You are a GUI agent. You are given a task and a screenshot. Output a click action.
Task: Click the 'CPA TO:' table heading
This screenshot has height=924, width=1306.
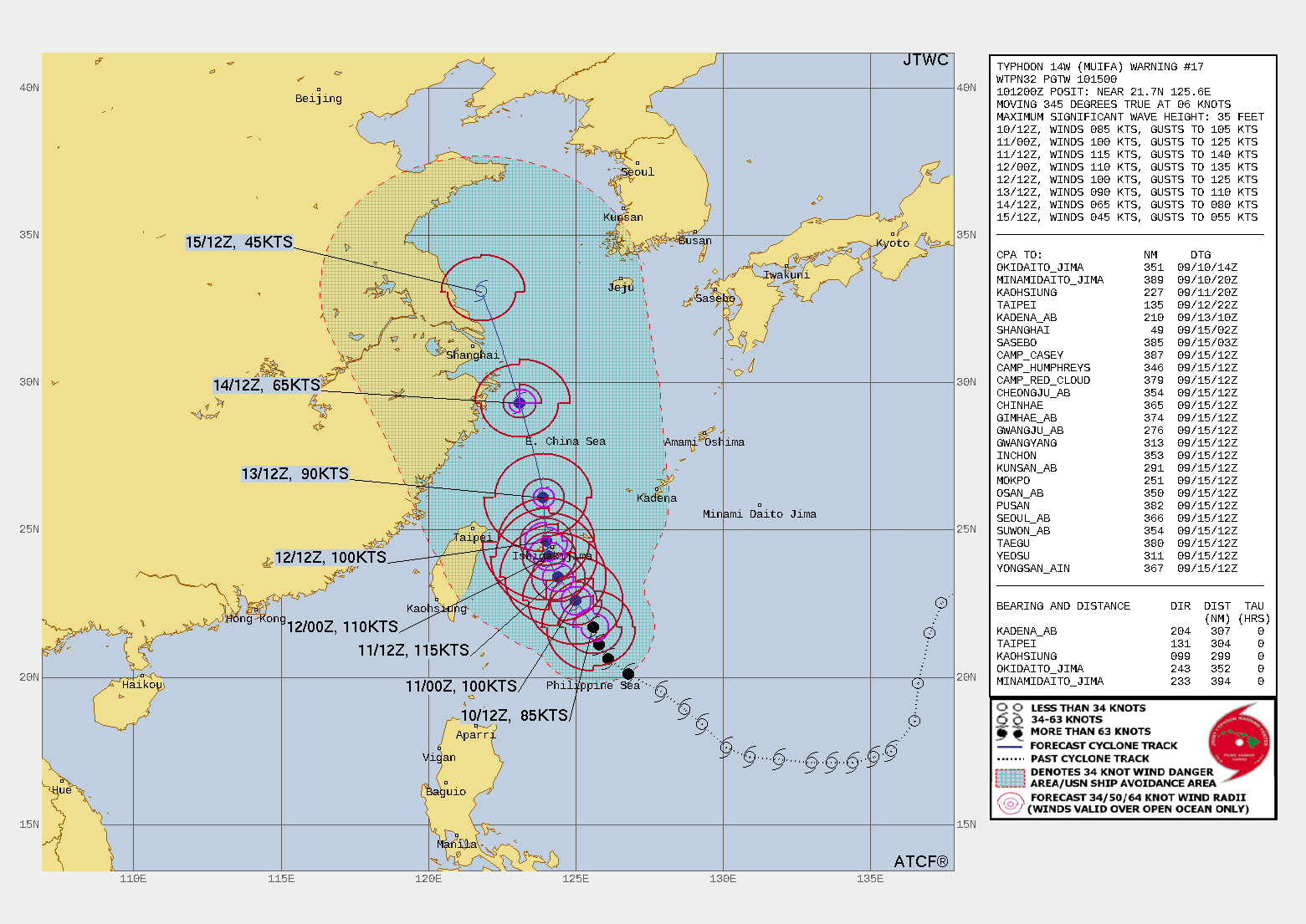pyautogui.click(x=1019, y=255)
